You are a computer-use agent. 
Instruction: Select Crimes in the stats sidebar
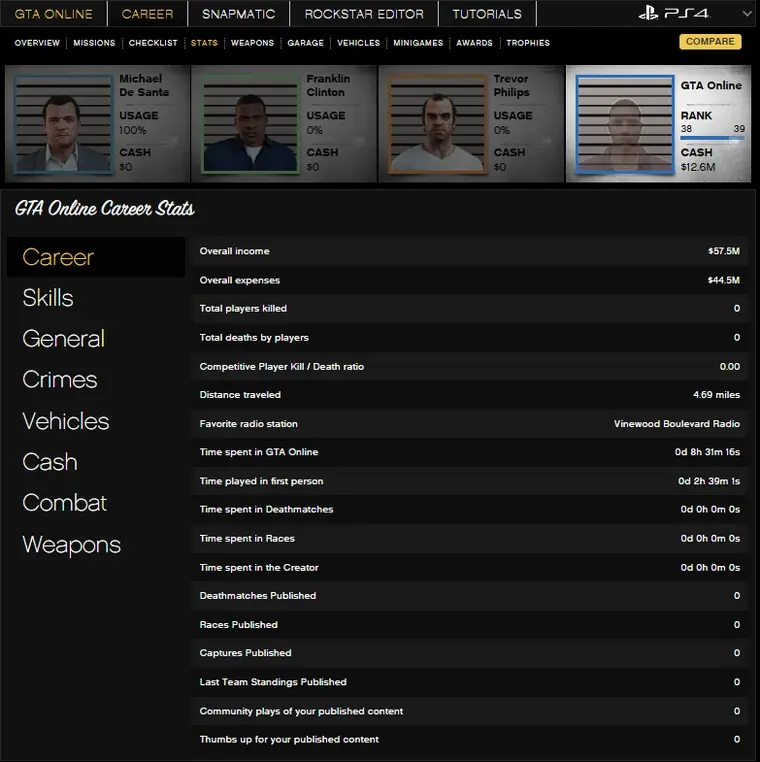(x=60, y=380)
